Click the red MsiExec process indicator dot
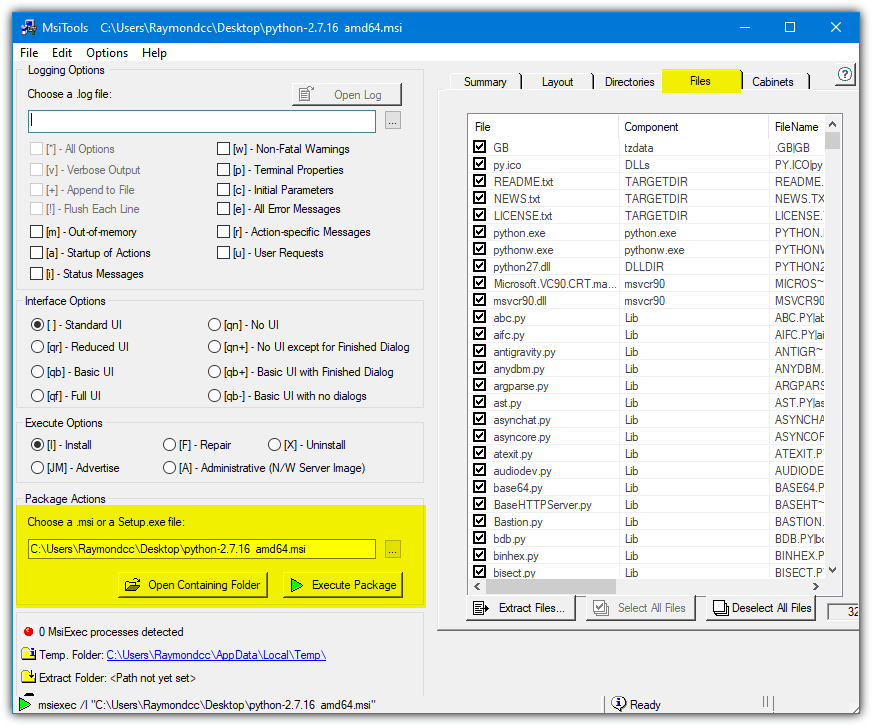872x725 pixels. 29,632
